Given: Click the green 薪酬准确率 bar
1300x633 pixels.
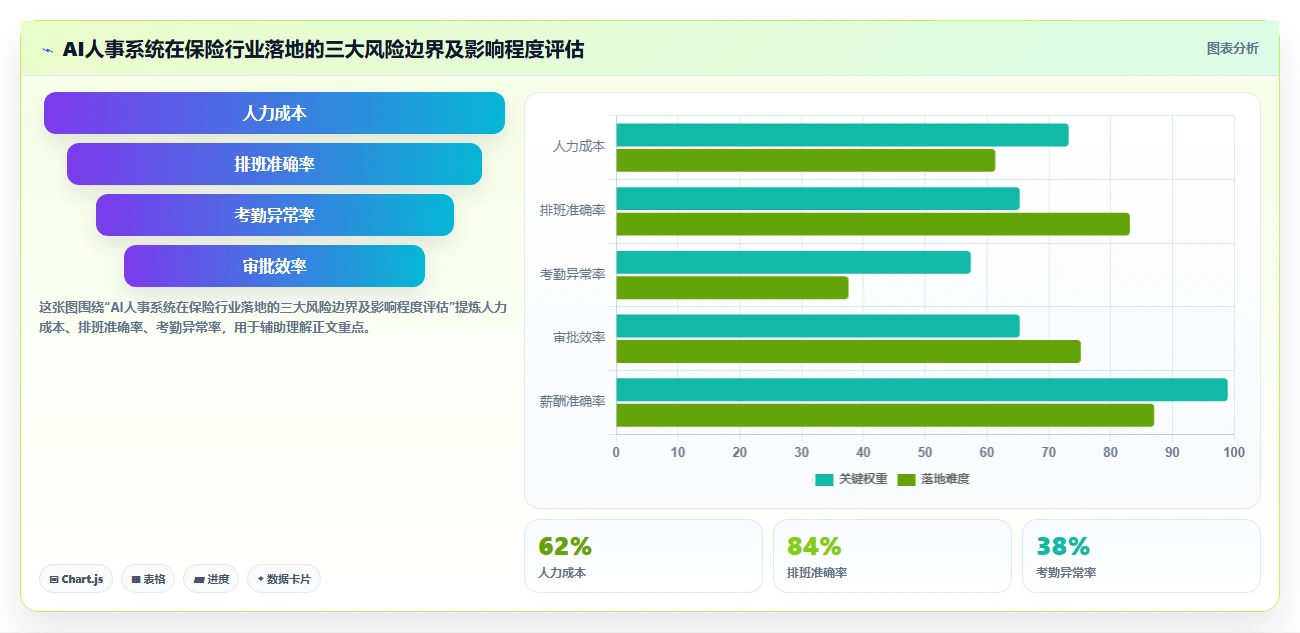Looking at the screenshot, I should pos(885,415).
